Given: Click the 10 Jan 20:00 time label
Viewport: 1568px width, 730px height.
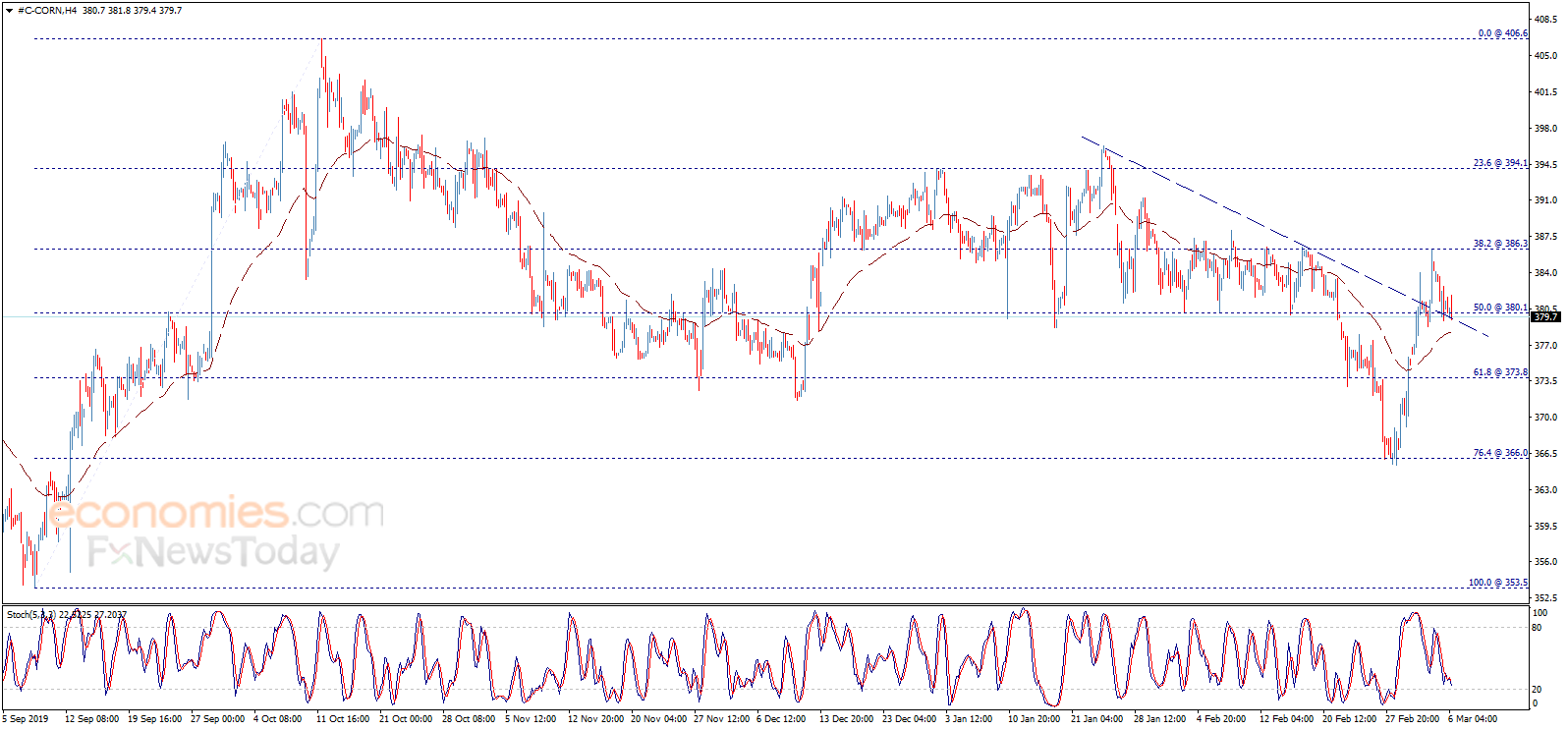Looking at the screenshot, I should point(1034,719).
